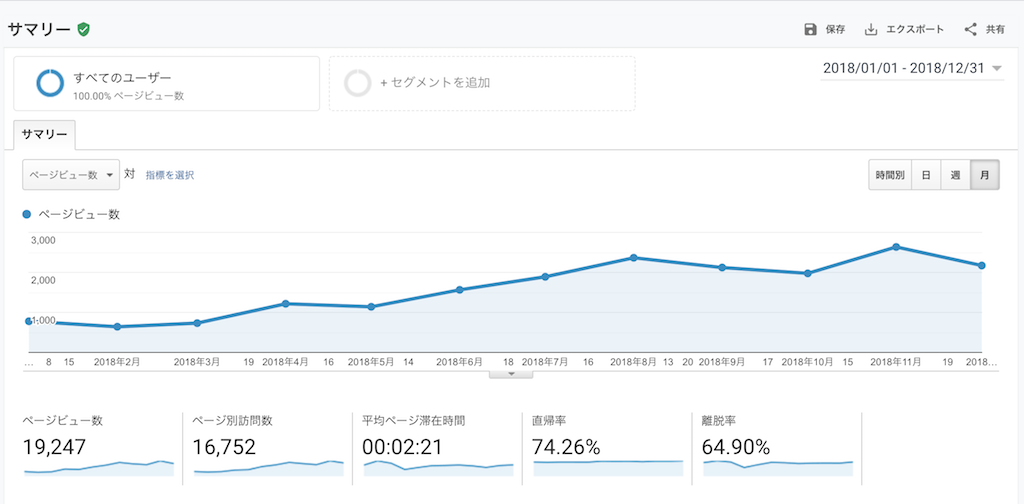Switch chart to 日 daily view
Screen dimensions: 1024x504
926,175
